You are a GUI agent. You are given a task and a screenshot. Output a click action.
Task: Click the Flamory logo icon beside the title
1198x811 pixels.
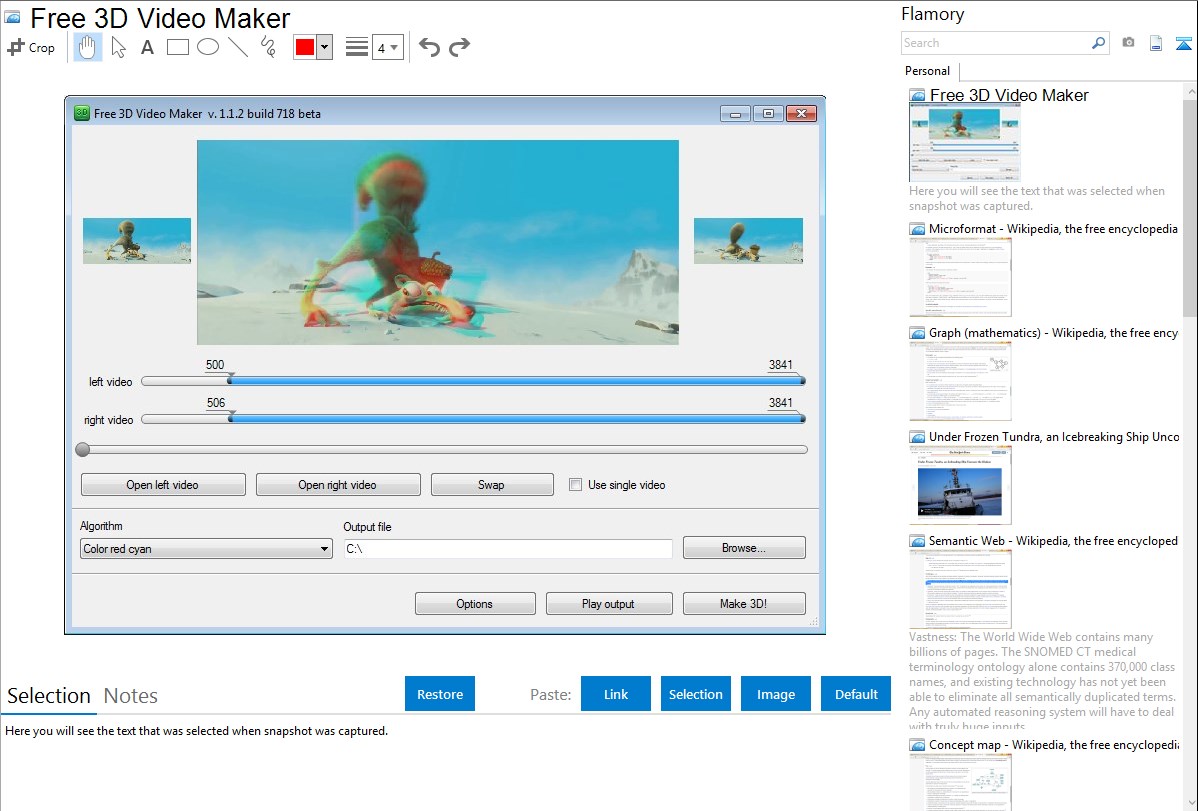click(x=12, y=17)
